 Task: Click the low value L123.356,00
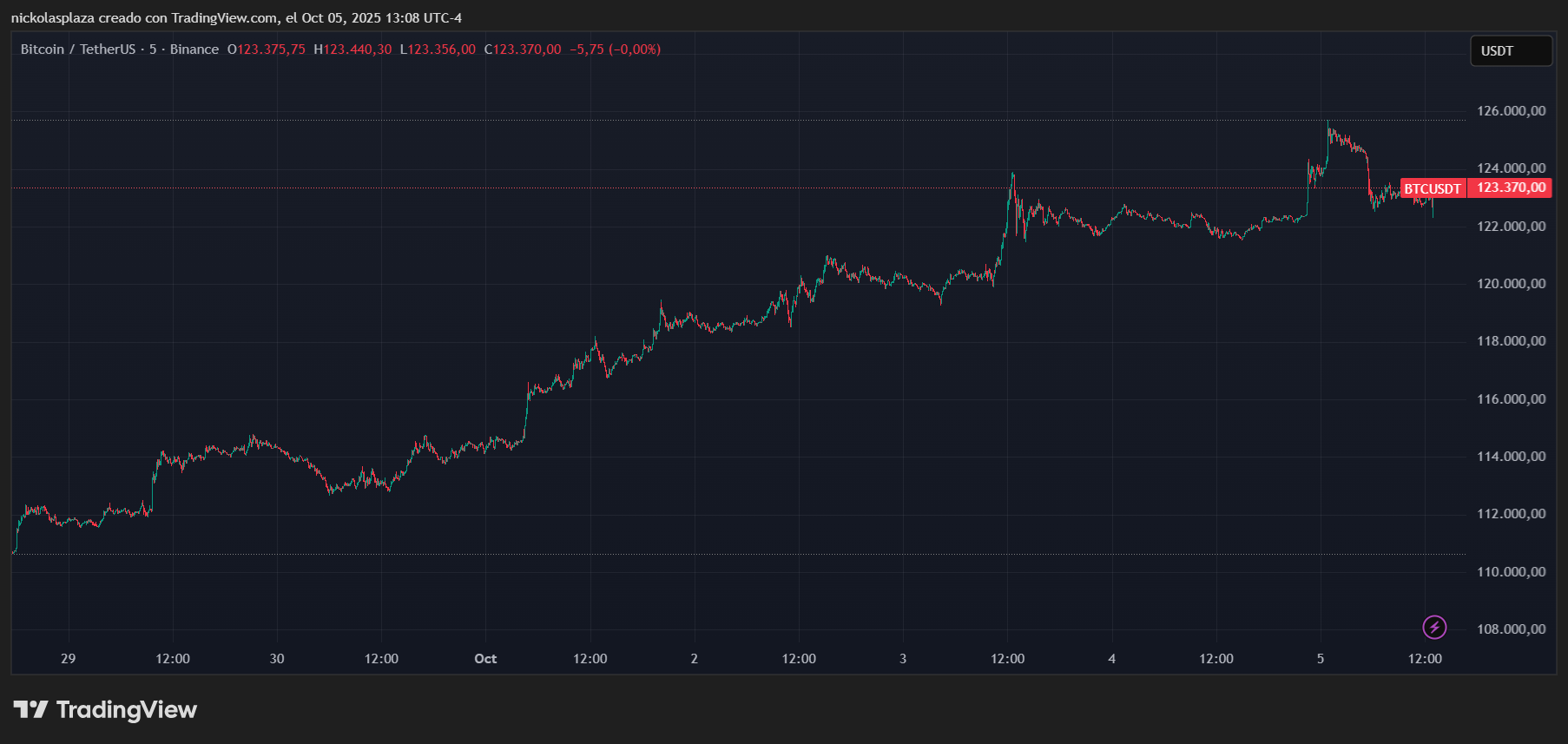click(438, 49)
